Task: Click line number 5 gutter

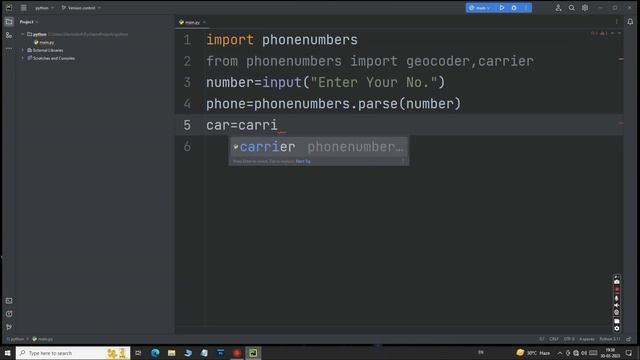Action: [187, 125]
